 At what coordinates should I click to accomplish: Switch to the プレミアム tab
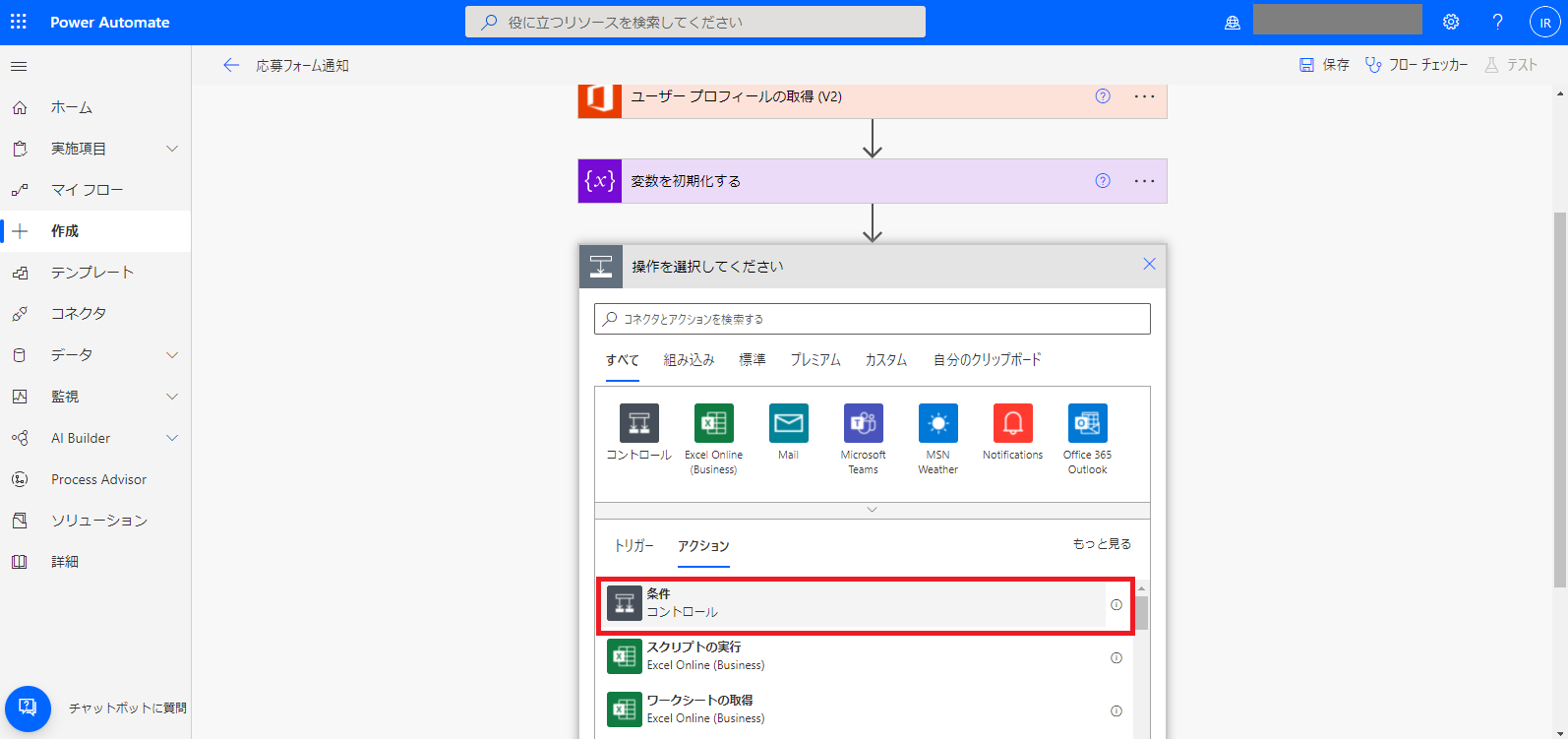pyautogui.click(x=815, y=360)
